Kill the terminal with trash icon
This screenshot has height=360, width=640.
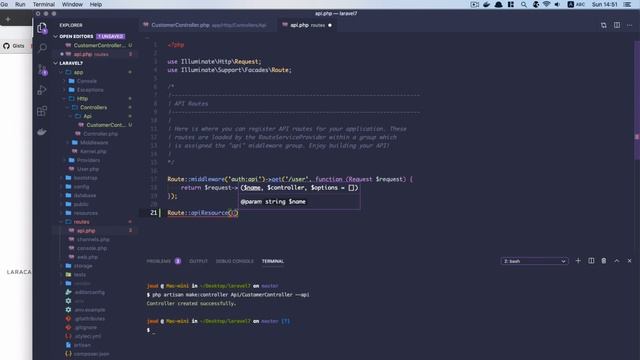tap(604, 261)
